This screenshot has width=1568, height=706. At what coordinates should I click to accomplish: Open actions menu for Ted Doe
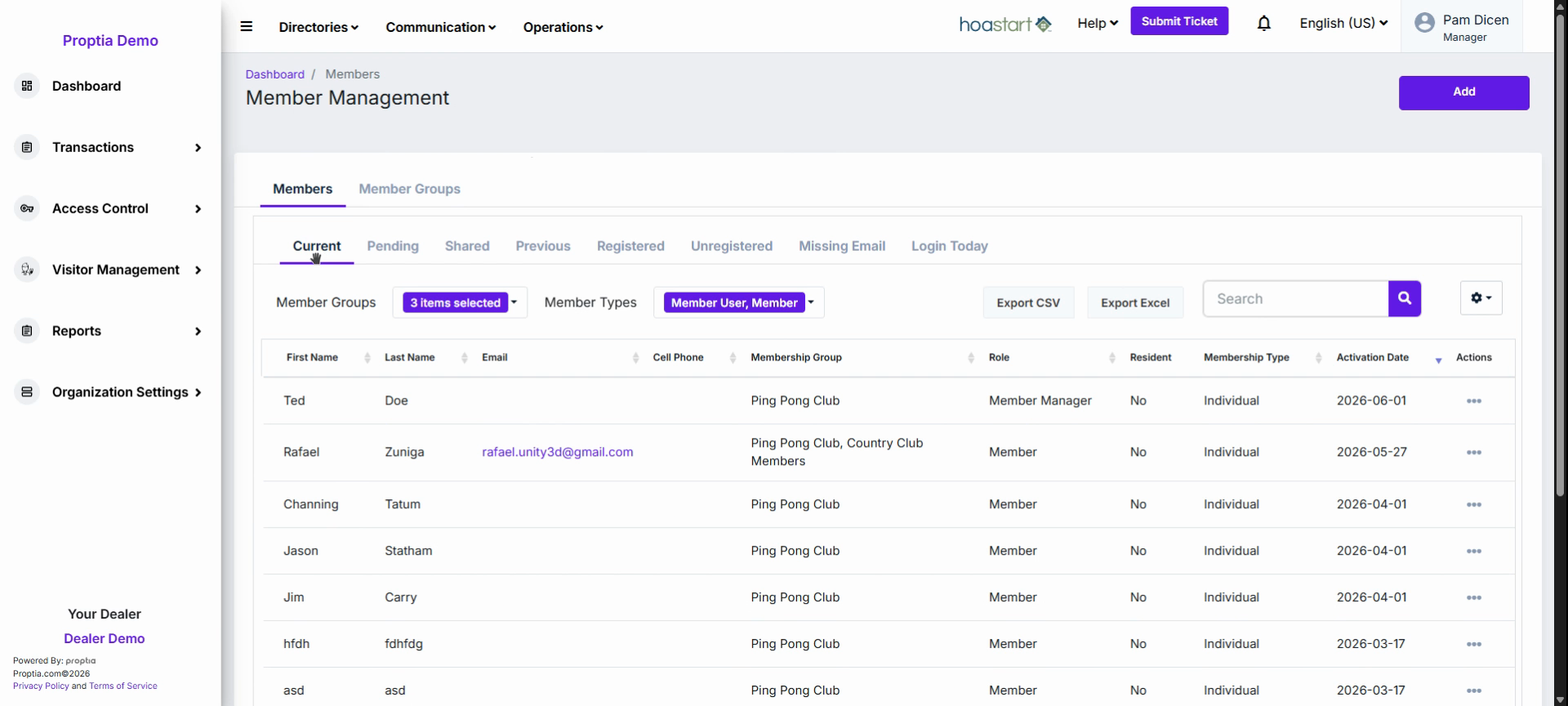click(x=1473, y=401)
